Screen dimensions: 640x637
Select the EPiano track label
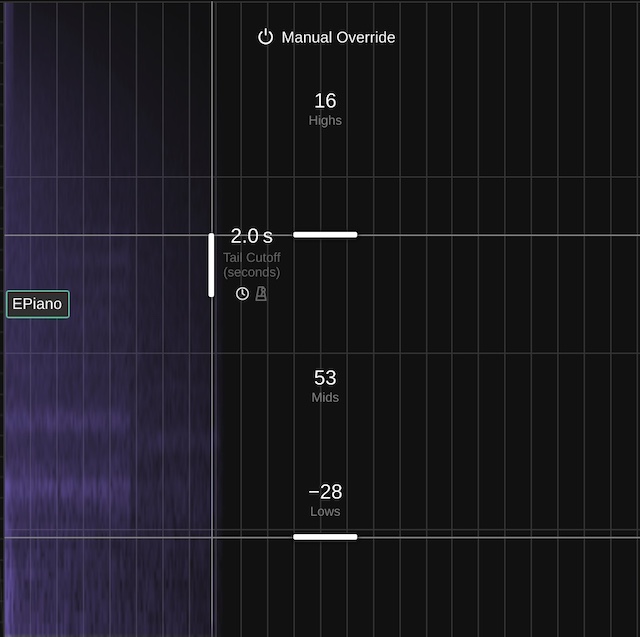click(x=38, y=304)
